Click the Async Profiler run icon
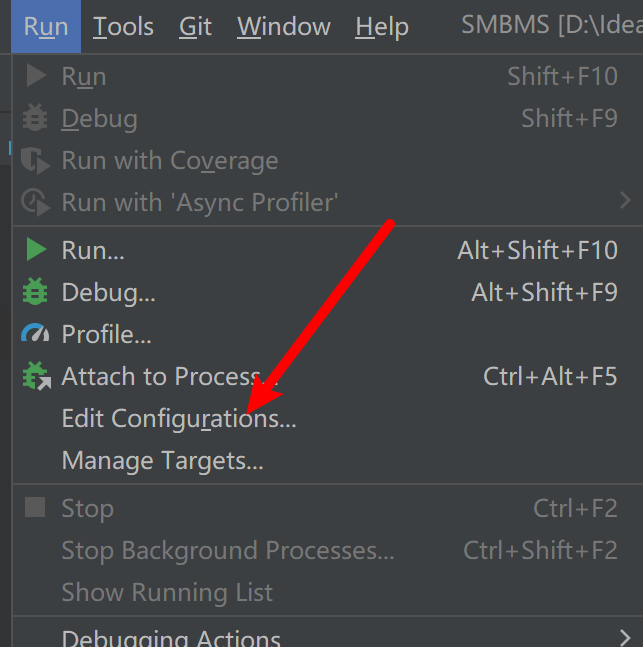 tap(36, 202)
